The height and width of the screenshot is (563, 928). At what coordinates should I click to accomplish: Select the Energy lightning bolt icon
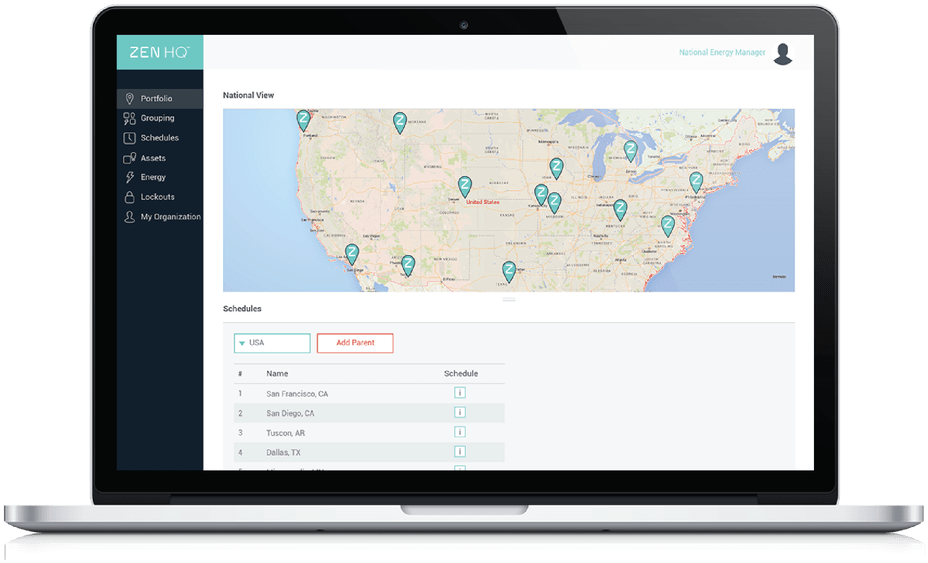(x=130, y=177)
